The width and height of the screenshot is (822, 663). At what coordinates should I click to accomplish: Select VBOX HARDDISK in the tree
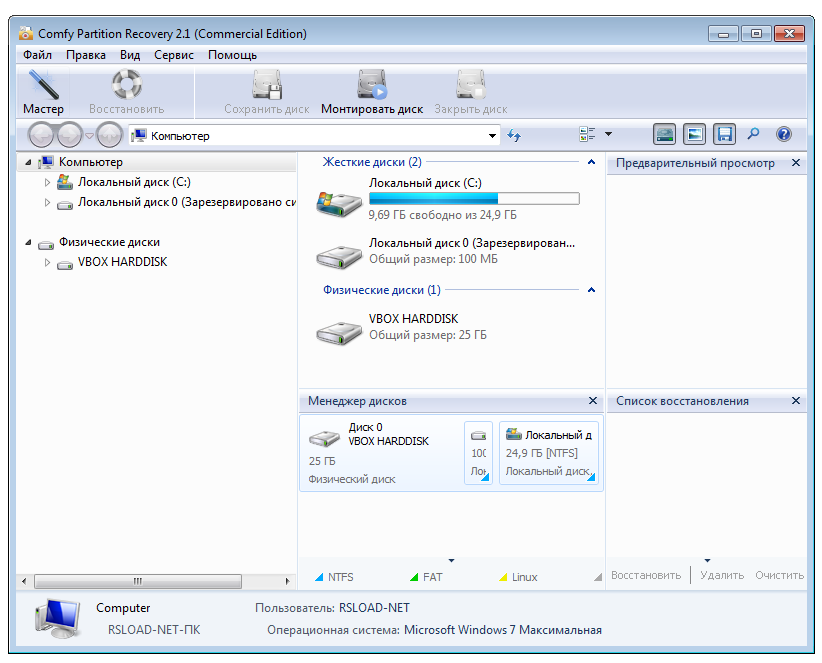click(x=123, y=262)
